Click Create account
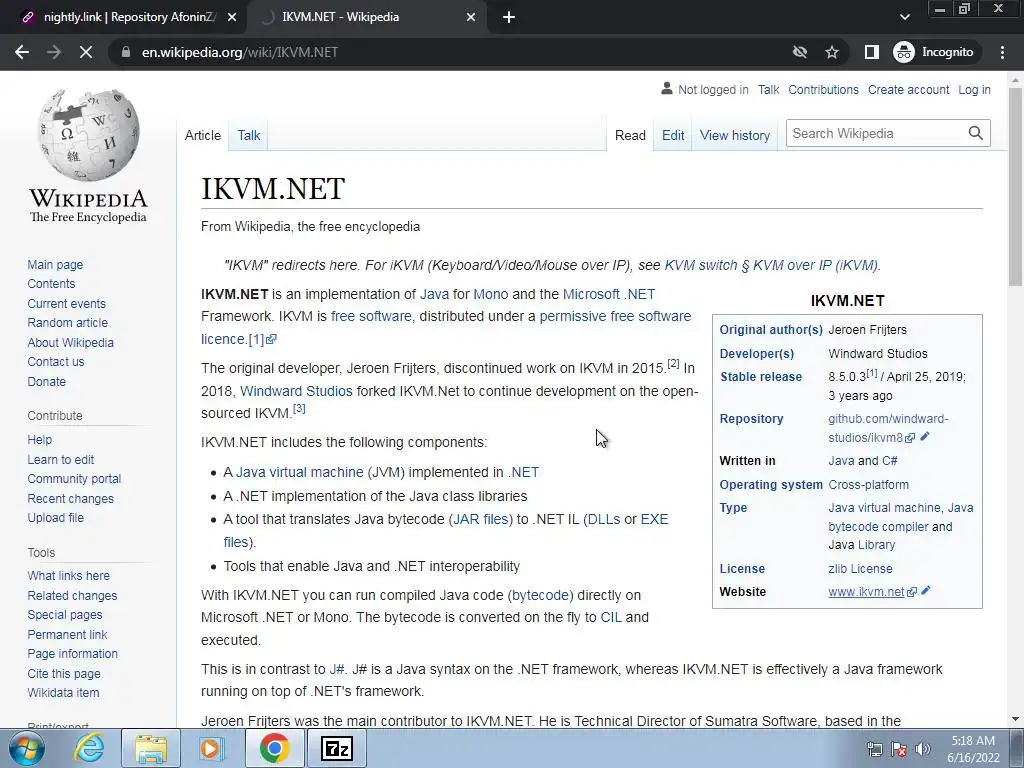 coord(908,89)
